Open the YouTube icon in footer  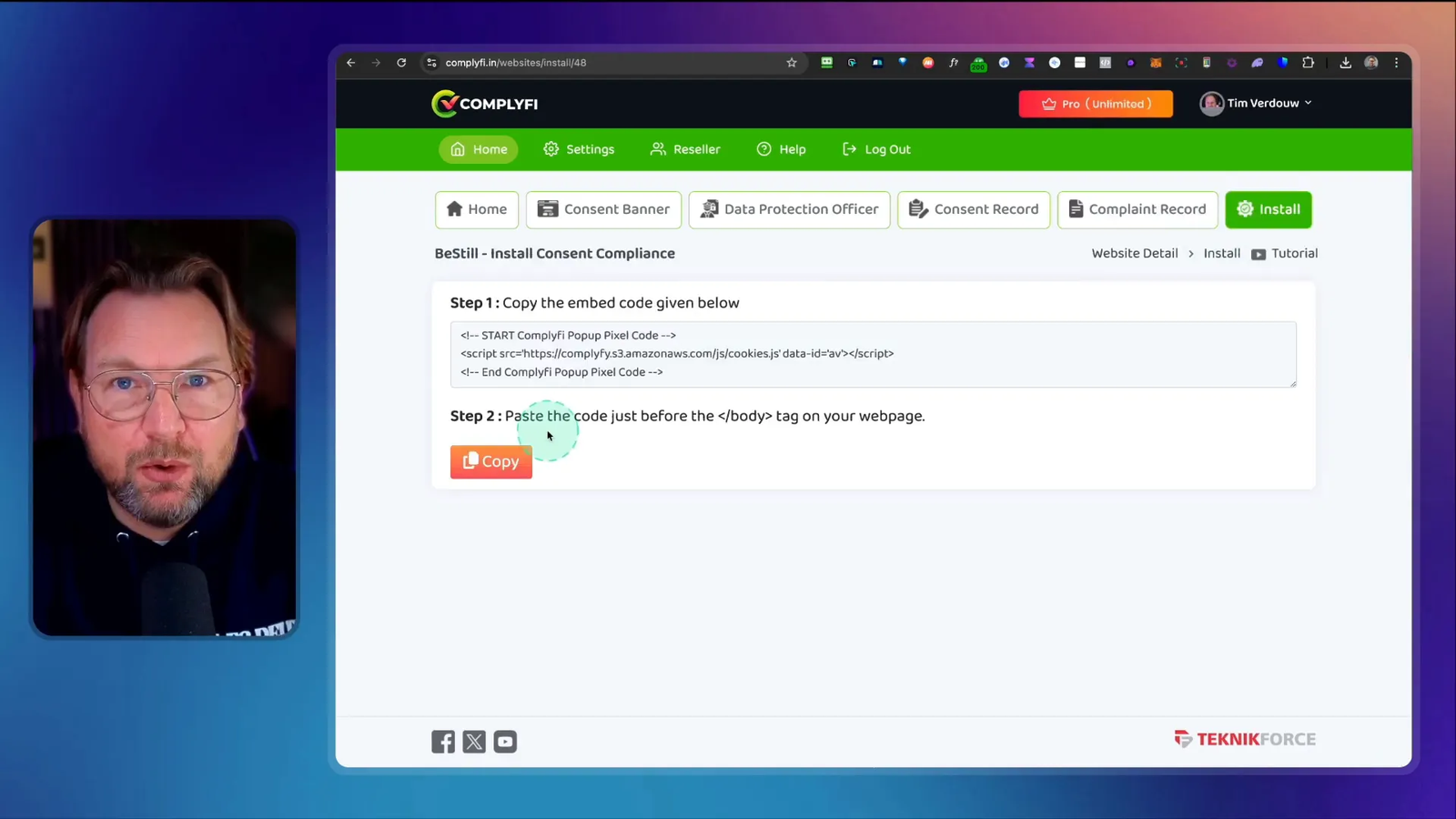tap(505, 742)
